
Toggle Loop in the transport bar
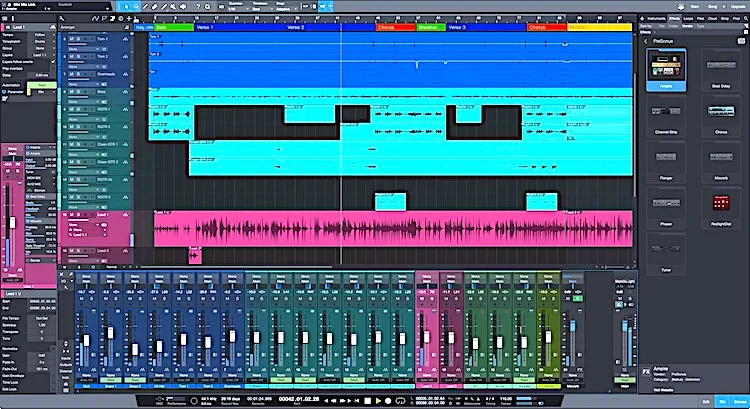(x=400, y=400)
